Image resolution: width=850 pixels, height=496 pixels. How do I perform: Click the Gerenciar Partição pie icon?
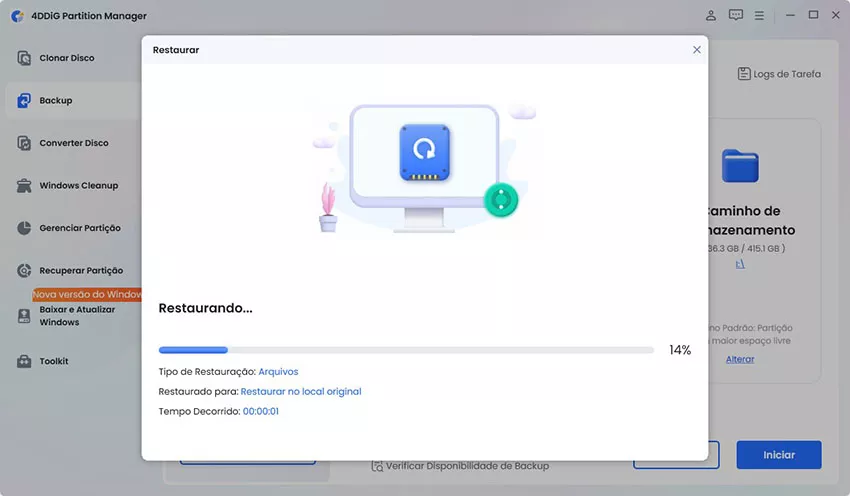tap(24, 228)
